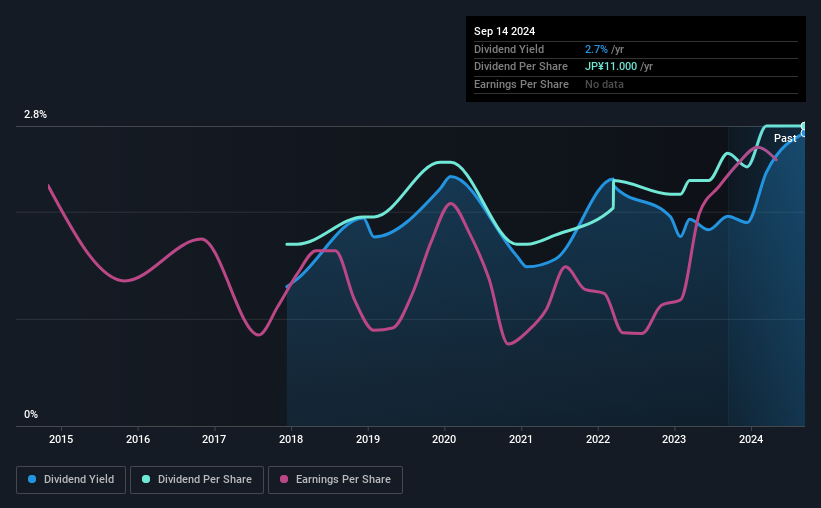821x508 pixels.
Task: Click the 2023 x-axis label
Action: click(x=674, y=439)
